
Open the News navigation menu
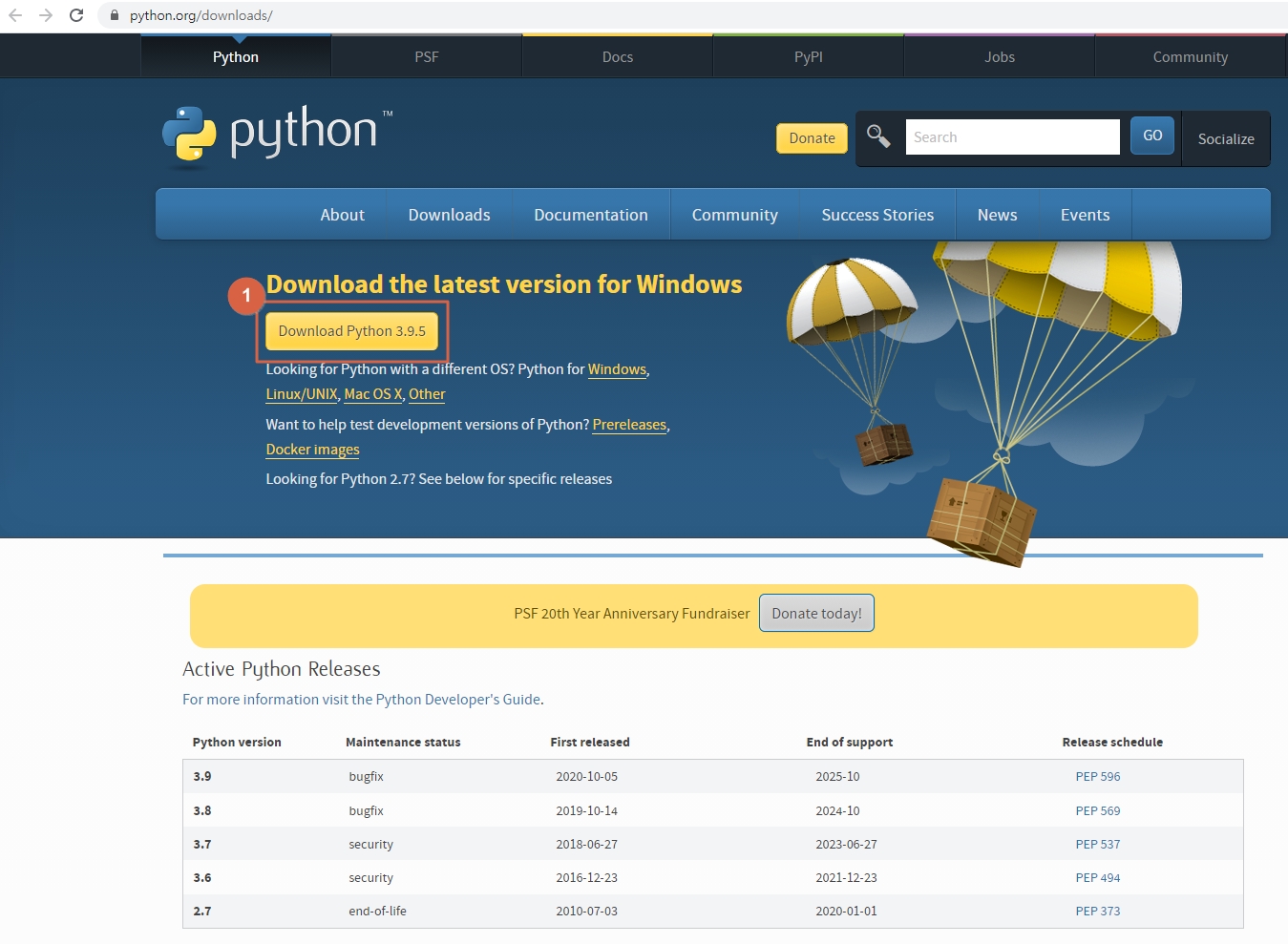tap(997, 215)
